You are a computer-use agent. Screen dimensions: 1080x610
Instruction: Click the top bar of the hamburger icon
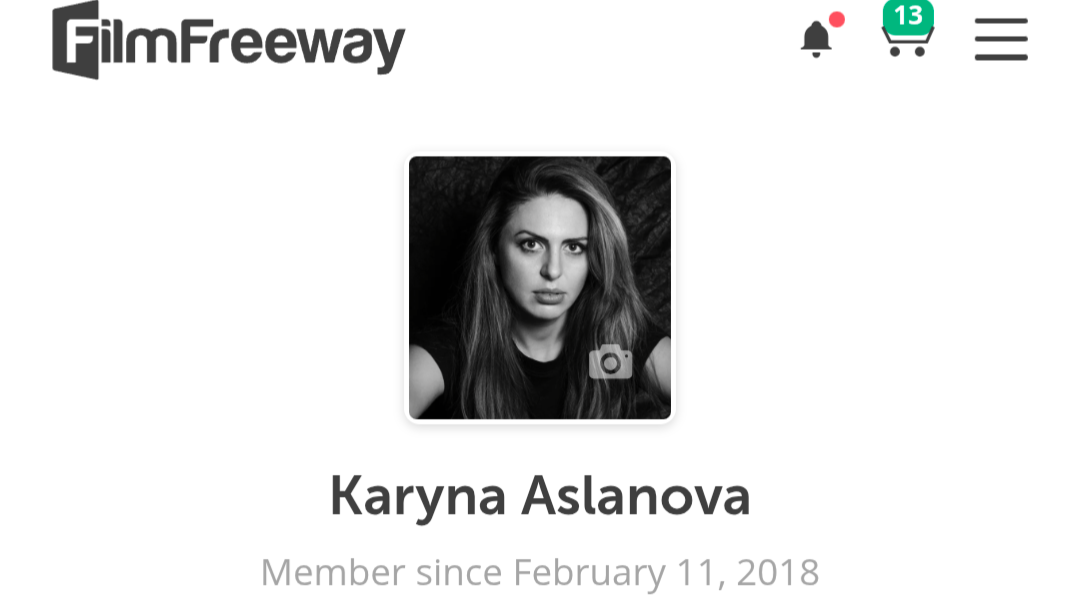1001,21
